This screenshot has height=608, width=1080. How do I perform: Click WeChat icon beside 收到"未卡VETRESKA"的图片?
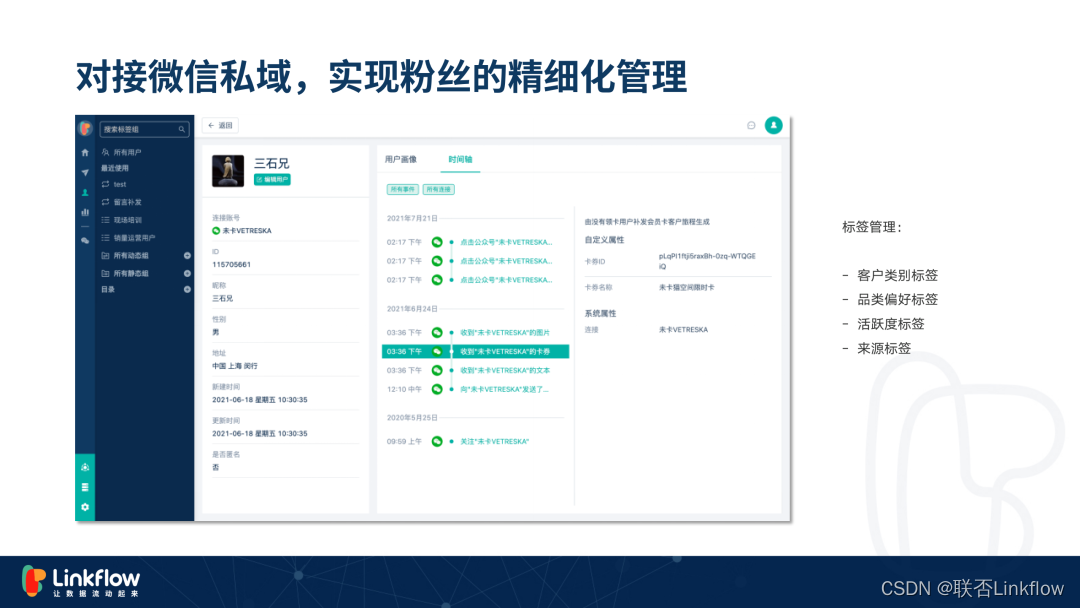(437, 333)
